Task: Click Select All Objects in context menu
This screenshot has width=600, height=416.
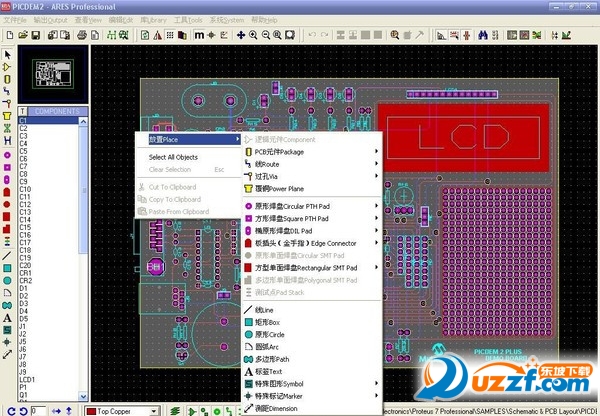Action: [173, 157]
